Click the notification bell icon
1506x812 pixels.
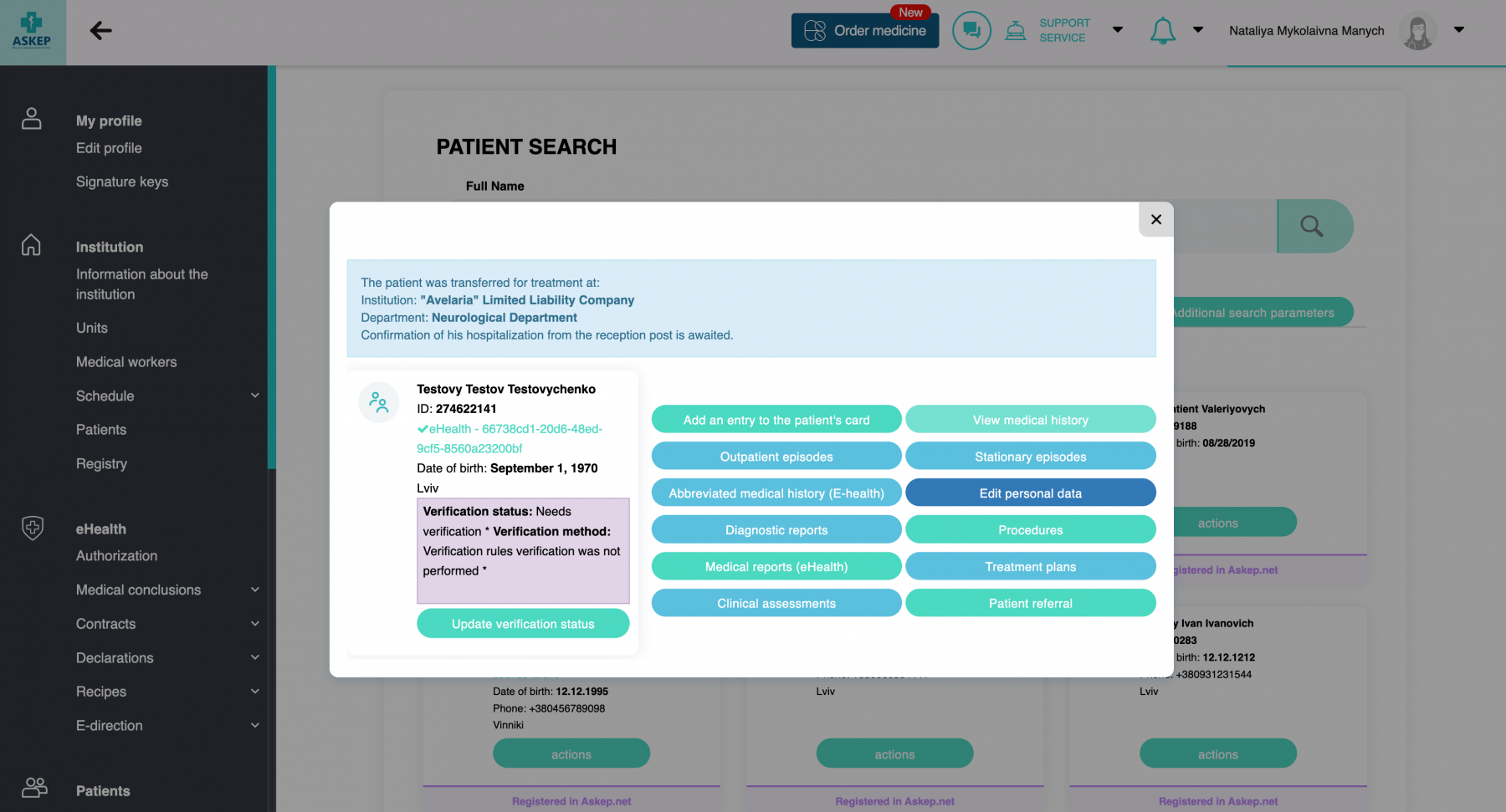coord(1162,31)
